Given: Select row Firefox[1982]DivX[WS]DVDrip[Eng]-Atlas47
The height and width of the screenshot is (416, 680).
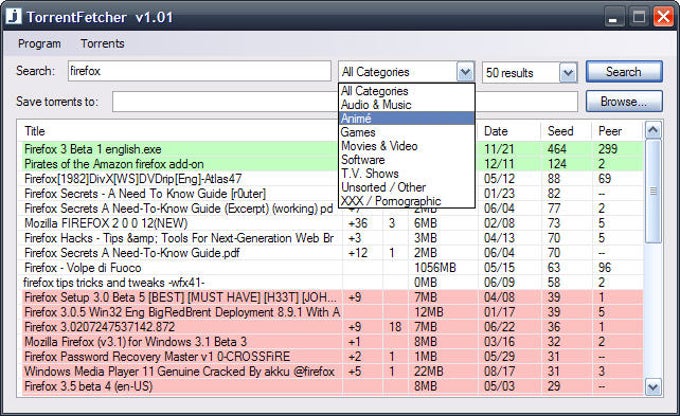Looking at the screenshot, I should pos(332,179).
